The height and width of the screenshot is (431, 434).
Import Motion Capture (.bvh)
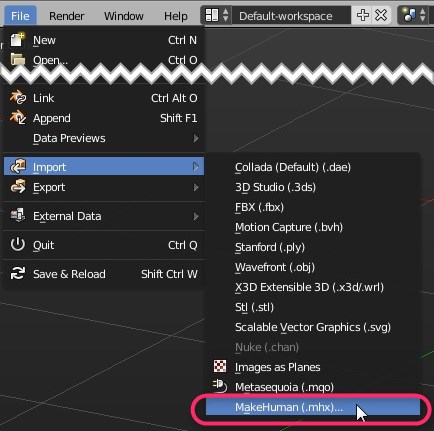click(313, 227)
